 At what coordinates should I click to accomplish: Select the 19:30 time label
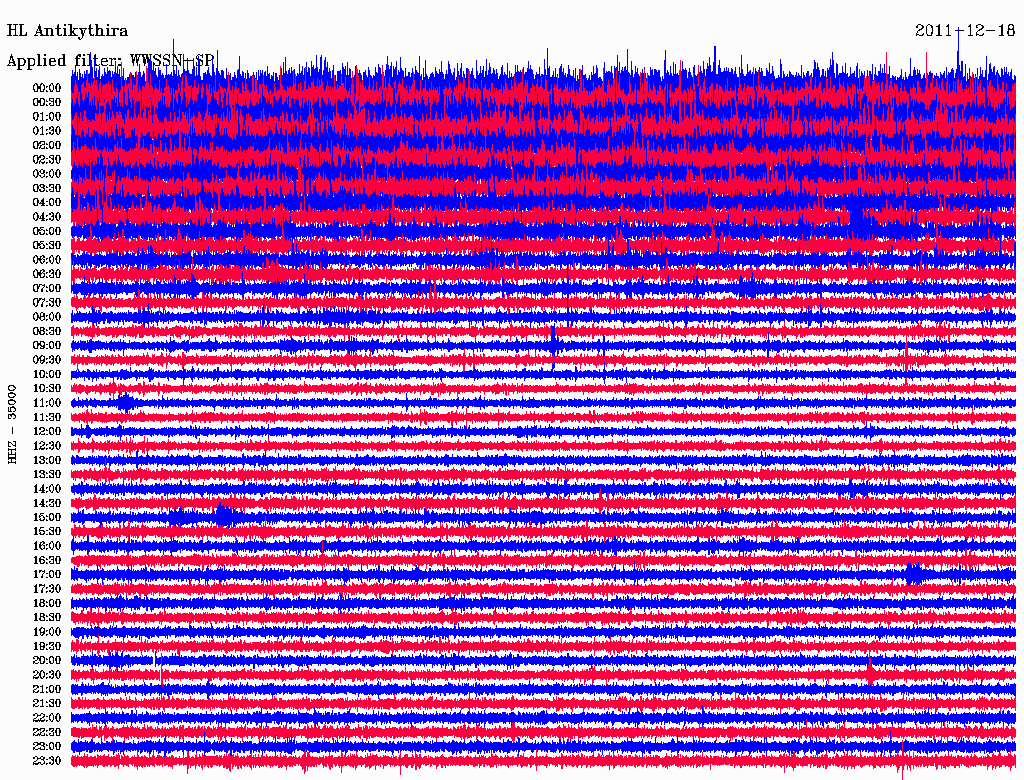(x=47, y=647)
